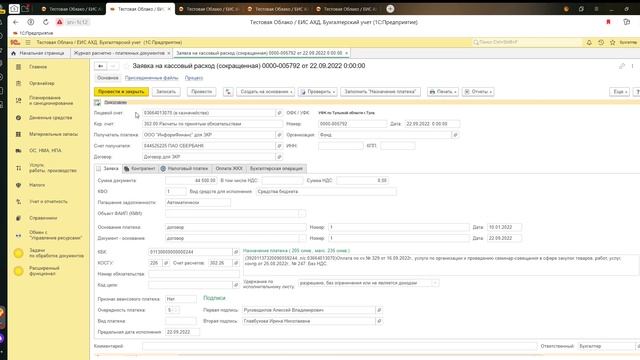Open Создать на основании dropdown
This screenshot has height=360, width=640.
click(x=265, y=92)
